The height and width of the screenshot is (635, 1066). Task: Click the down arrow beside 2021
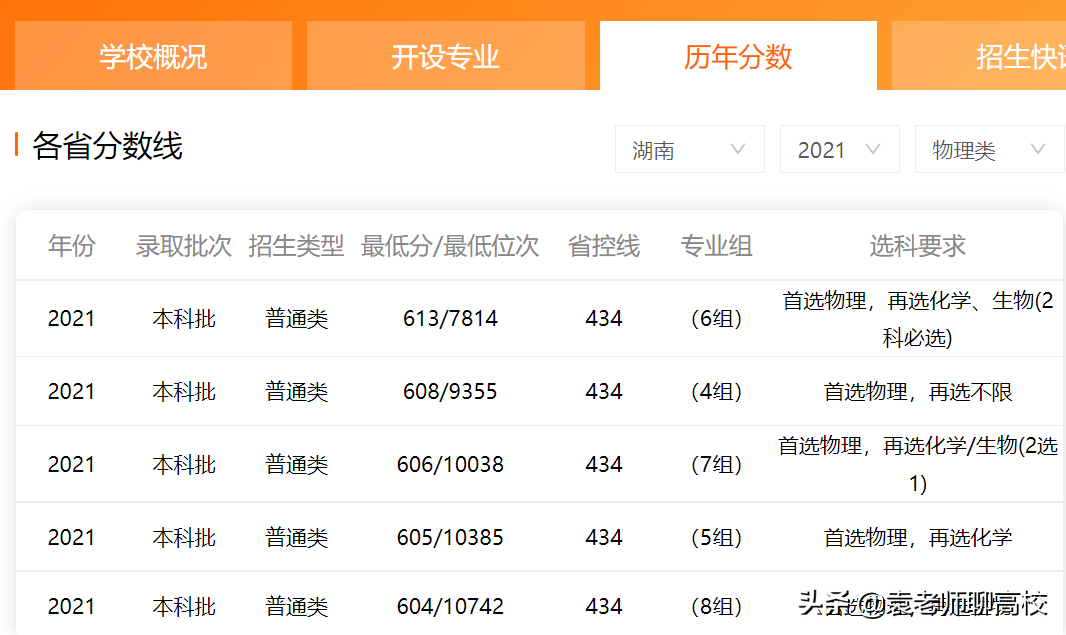point(875,149)
